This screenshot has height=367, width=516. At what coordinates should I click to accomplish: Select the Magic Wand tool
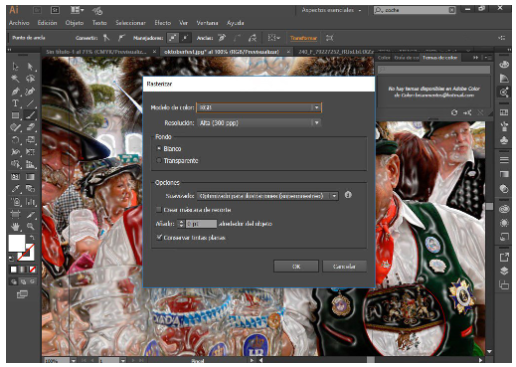15,79
